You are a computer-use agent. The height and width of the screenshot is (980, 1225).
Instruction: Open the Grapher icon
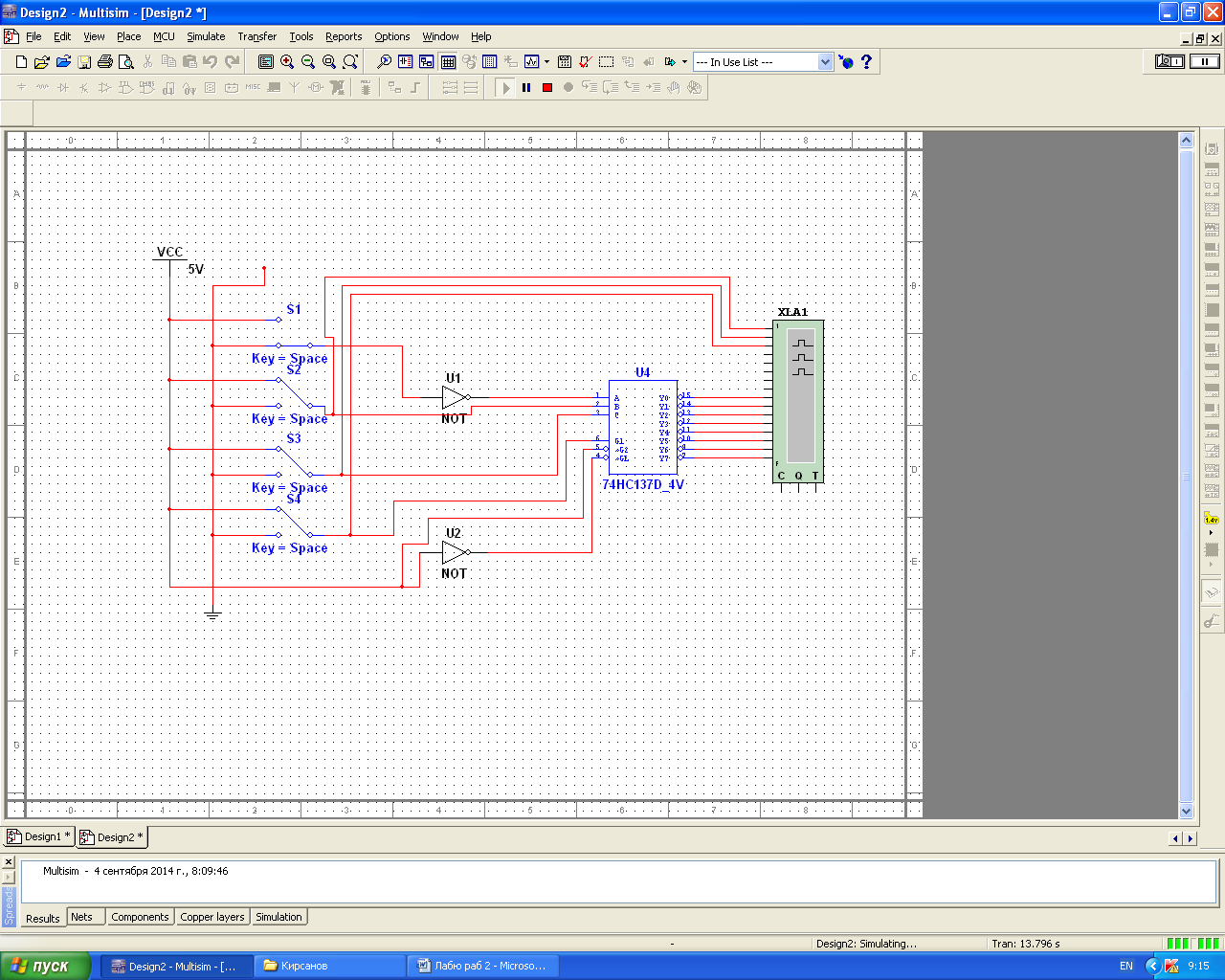531,62
